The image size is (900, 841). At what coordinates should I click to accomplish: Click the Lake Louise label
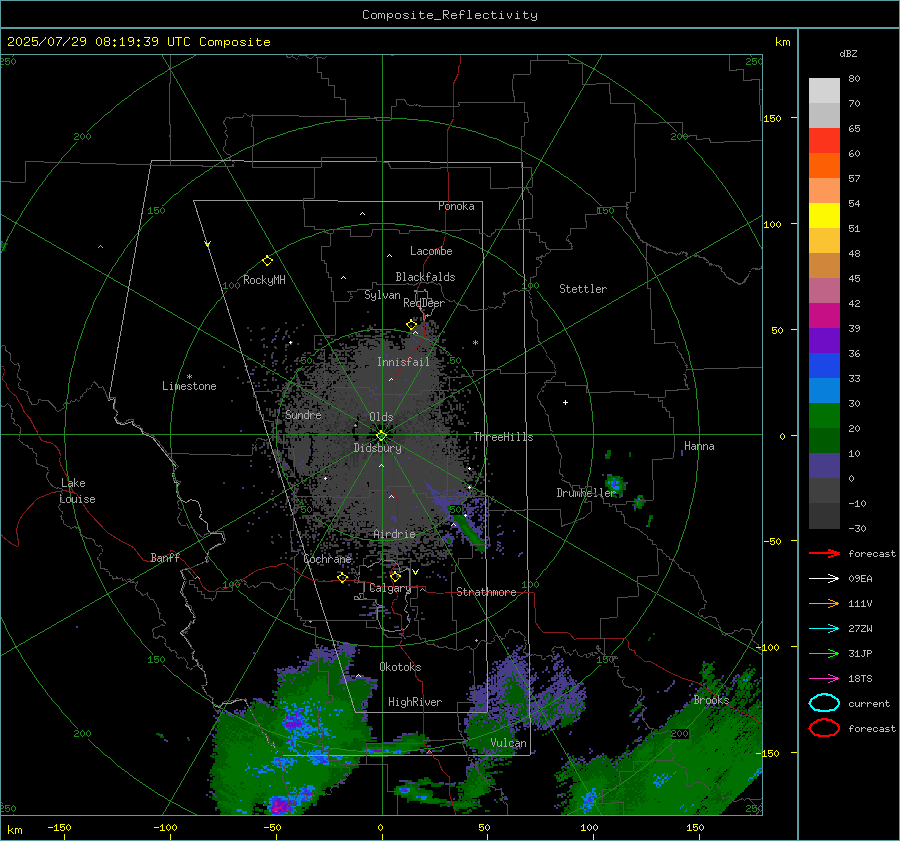pyautogui.click(x=77, y=491)
